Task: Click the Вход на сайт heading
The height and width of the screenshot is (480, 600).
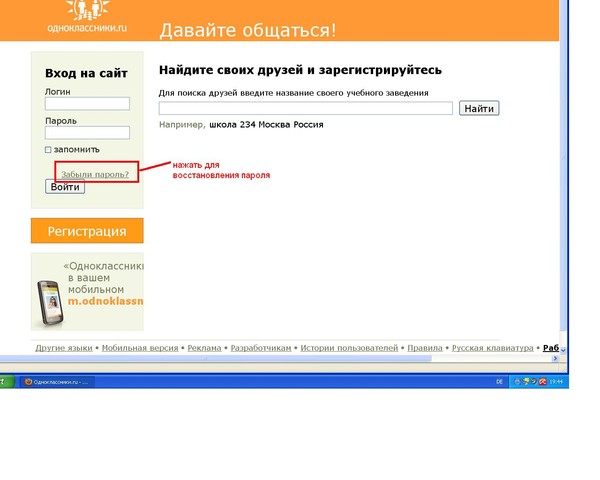Action: tap(86, 73)
